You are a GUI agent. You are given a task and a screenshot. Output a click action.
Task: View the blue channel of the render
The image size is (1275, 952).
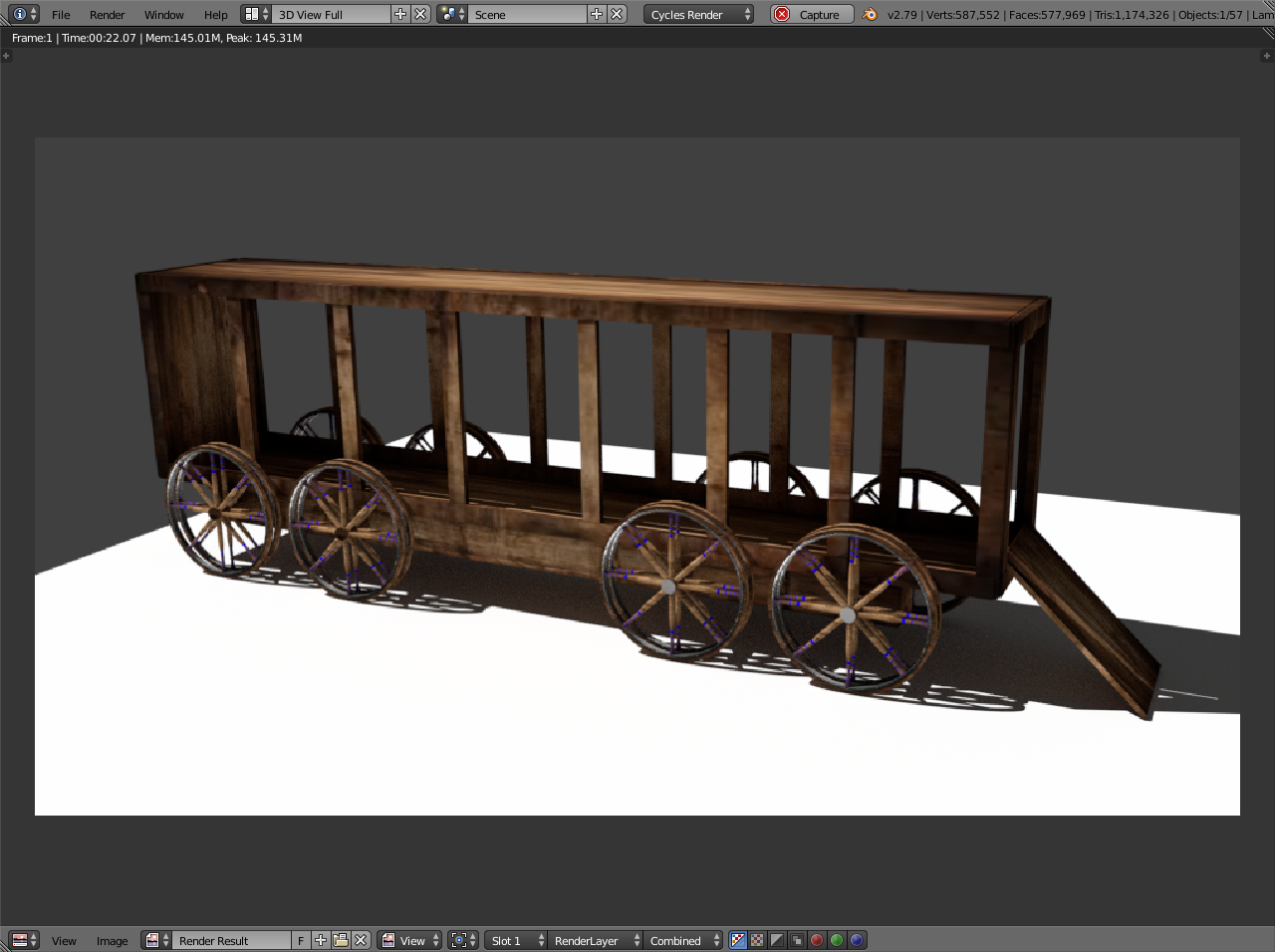(855, 940)
